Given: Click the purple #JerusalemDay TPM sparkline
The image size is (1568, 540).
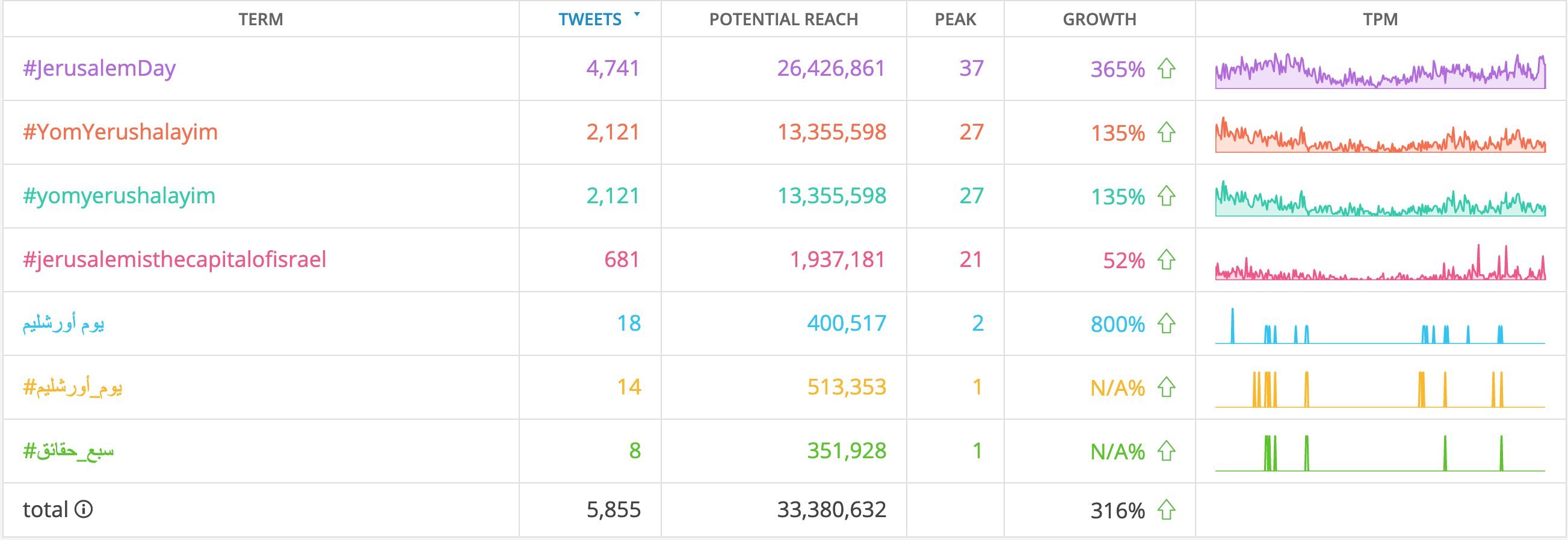Looking at the screenshot, I should coord(1380,73).
